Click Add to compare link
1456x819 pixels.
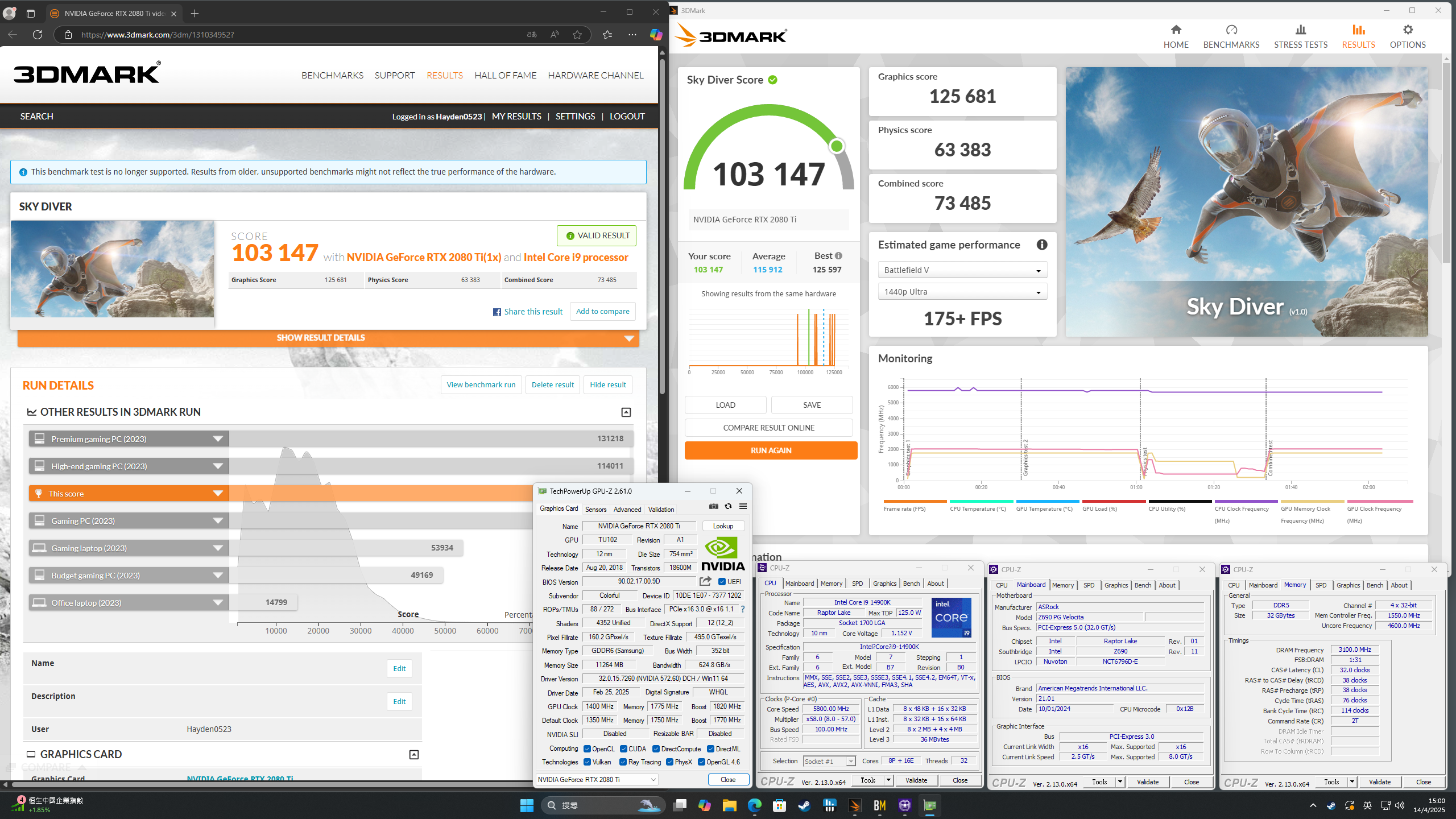click(x=602, y=312)
